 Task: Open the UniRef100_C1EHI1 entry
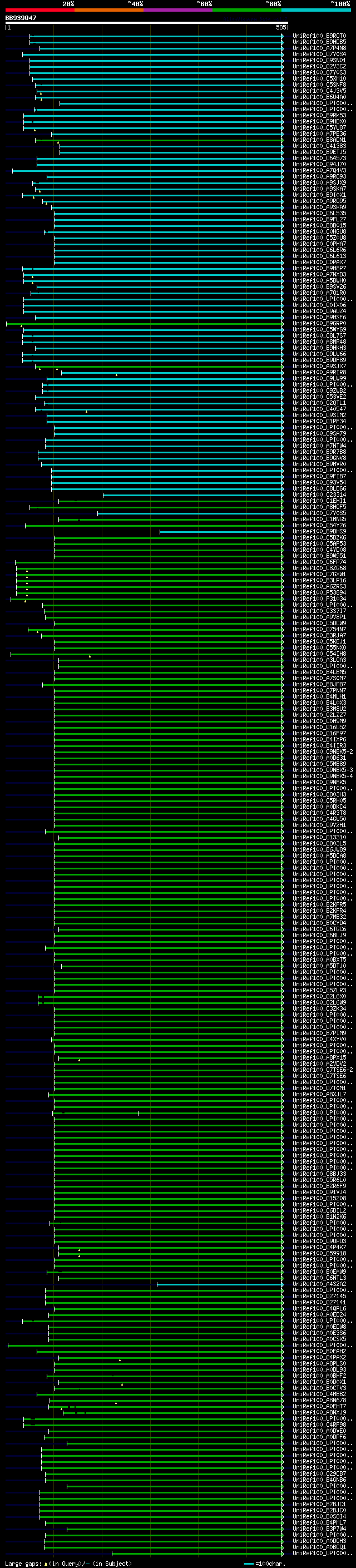(319, 501)
